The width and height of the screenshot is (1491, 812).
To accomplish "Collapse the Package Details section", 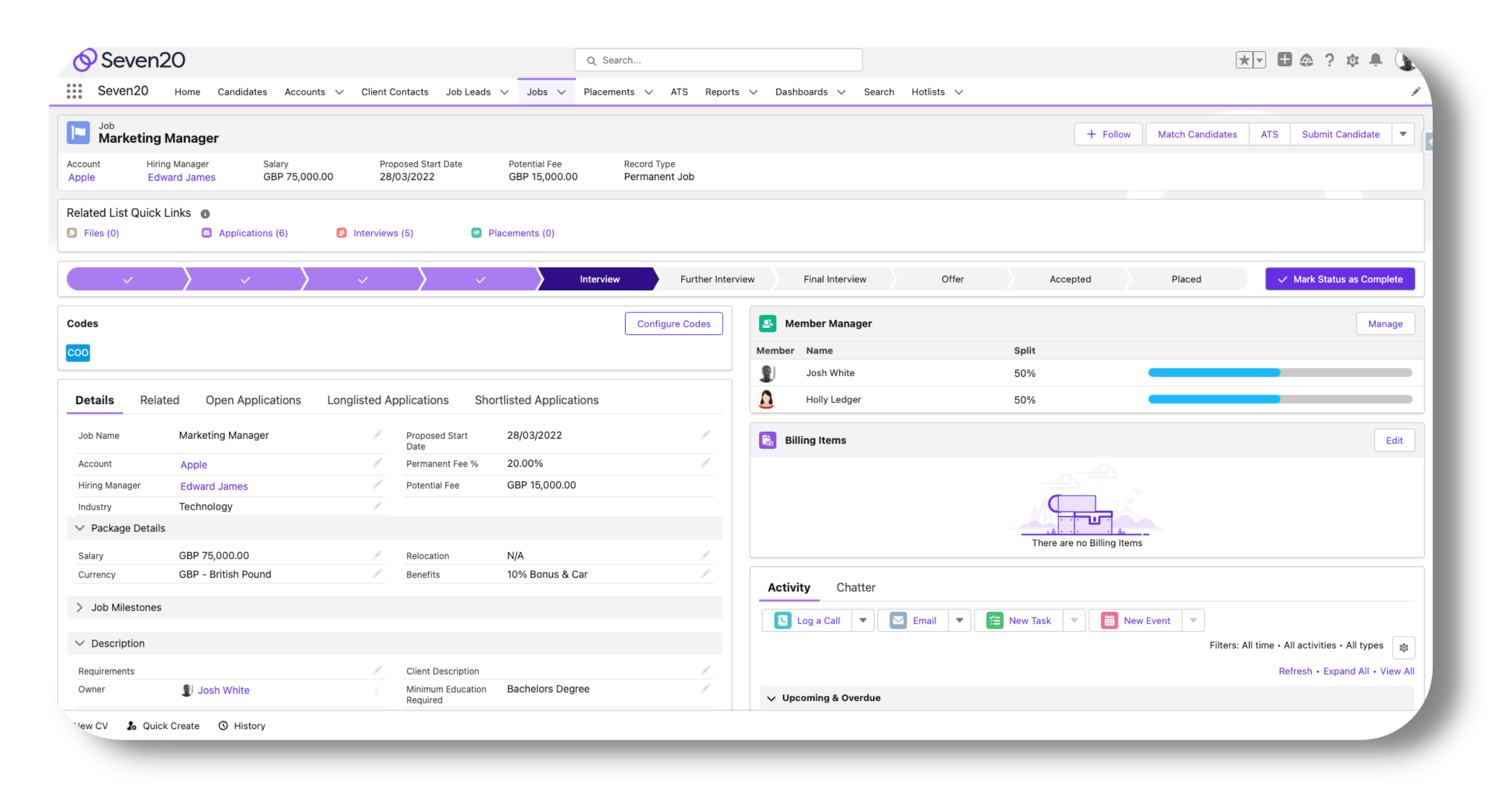I will (x=80, y=528).
